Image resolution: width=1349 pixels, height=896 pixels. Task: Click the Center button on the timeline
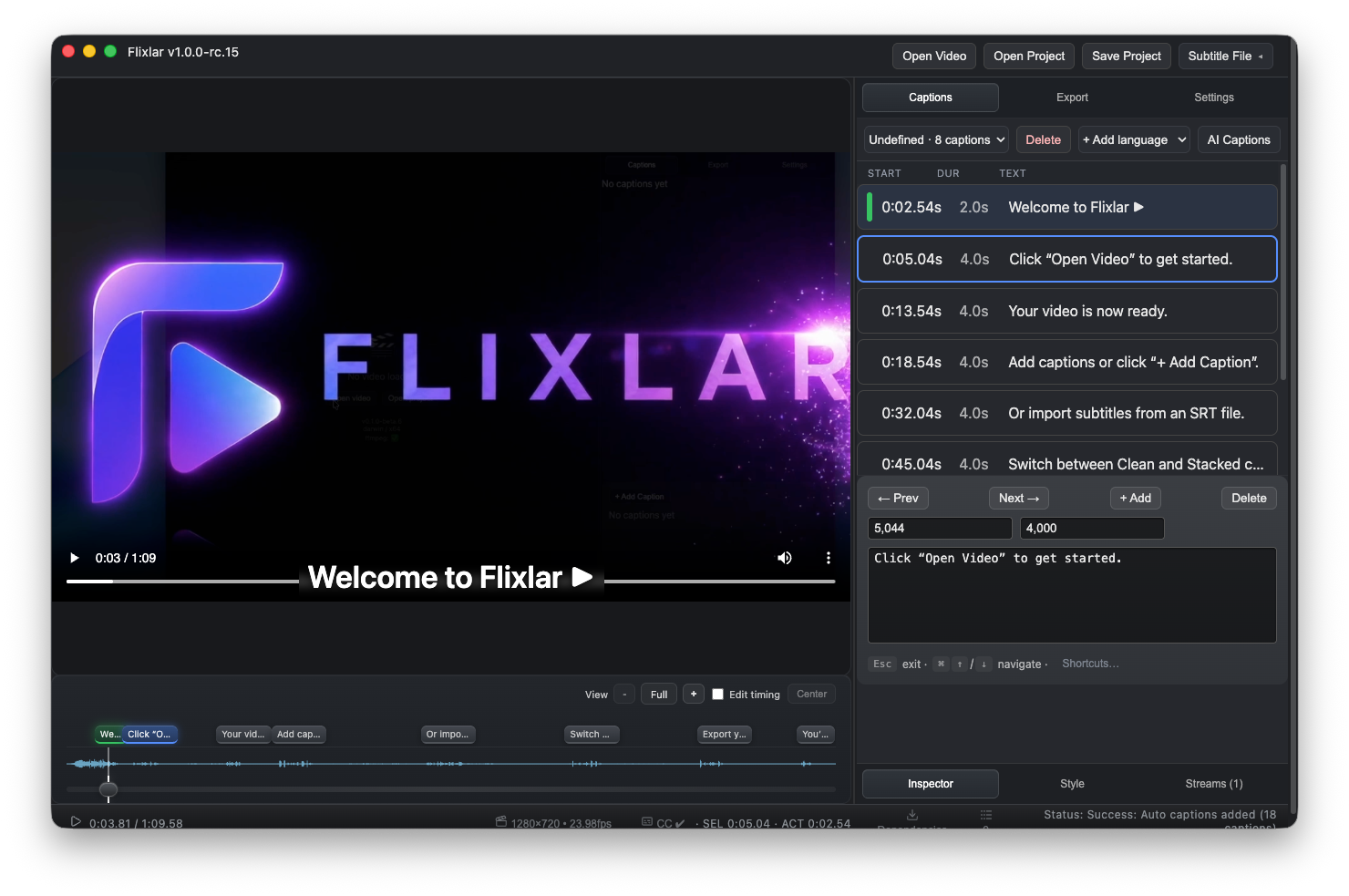pyautogui.click(x=811, y=695)
